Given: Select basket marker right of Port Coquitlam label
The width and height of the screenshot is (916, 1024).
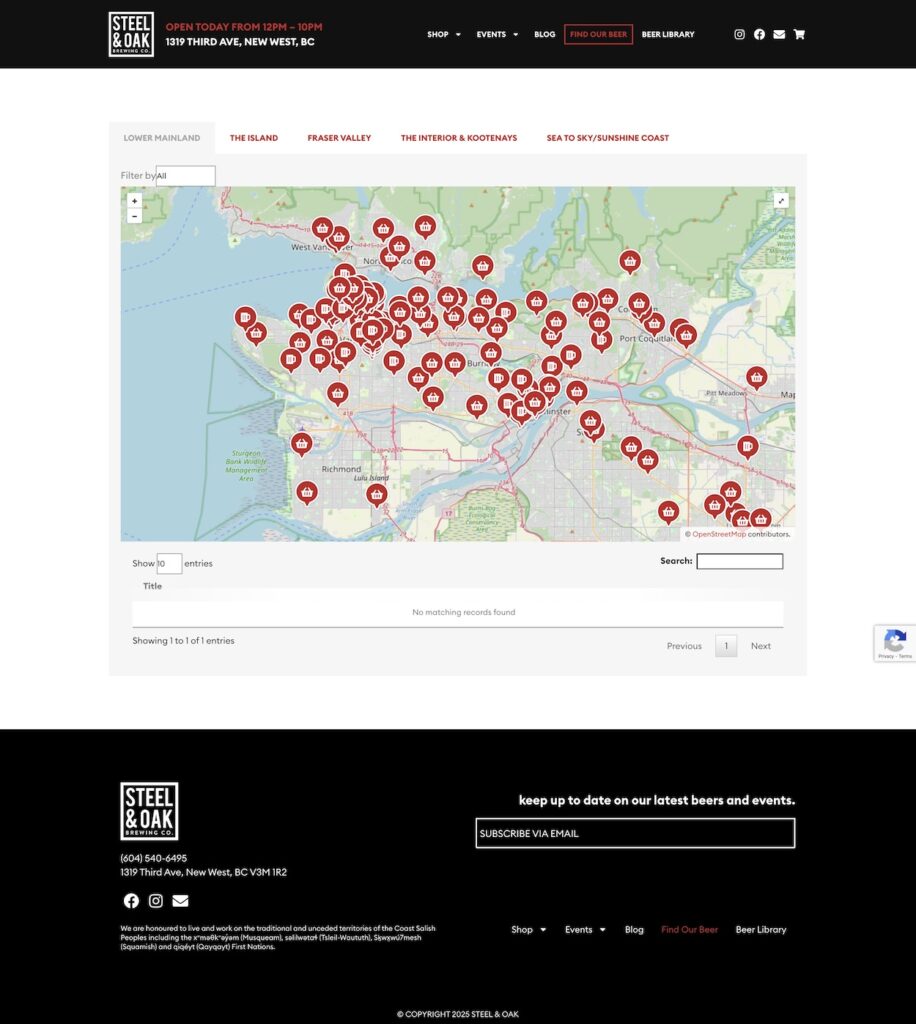Looking at the screenshot, I should (x=686, y=336).
